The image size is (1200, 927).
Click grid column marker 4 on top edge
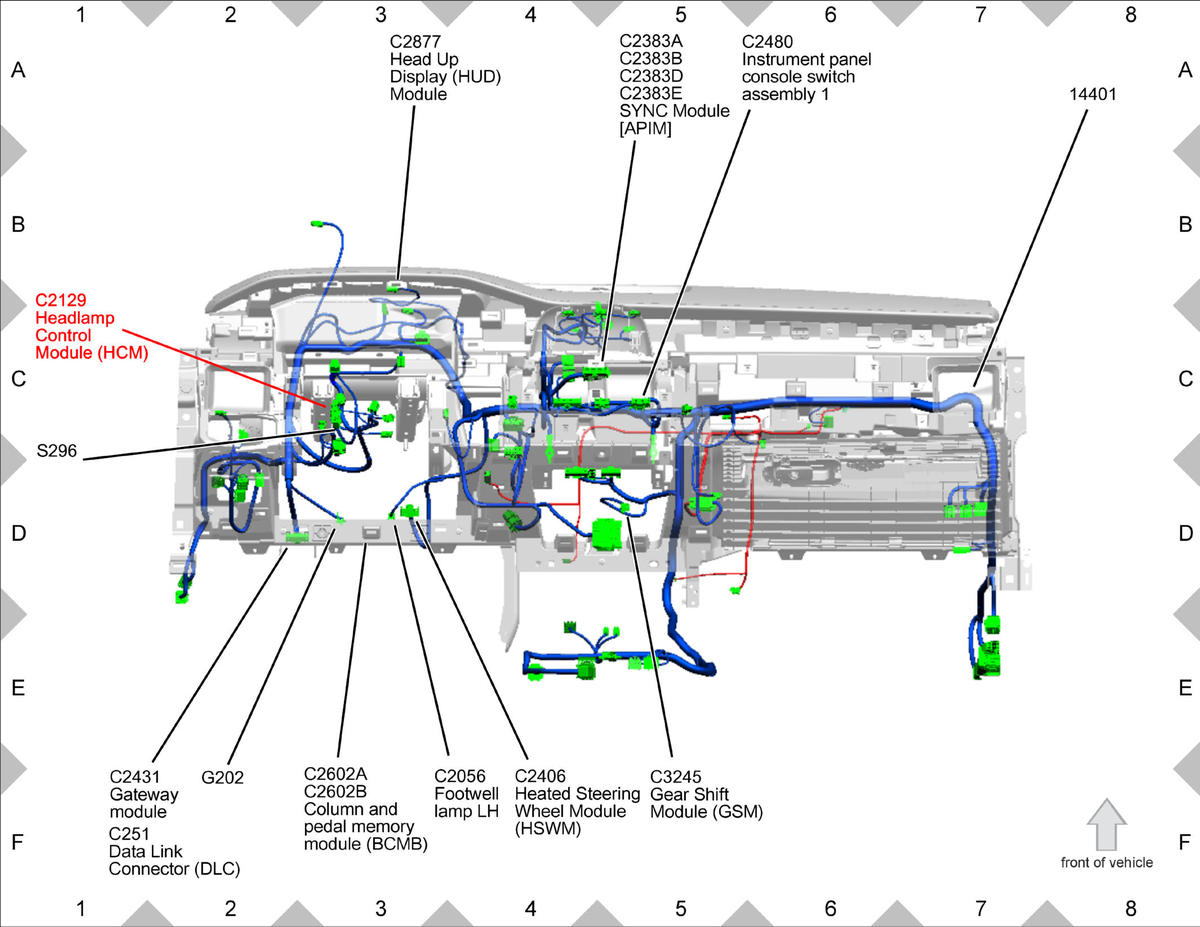530,15
